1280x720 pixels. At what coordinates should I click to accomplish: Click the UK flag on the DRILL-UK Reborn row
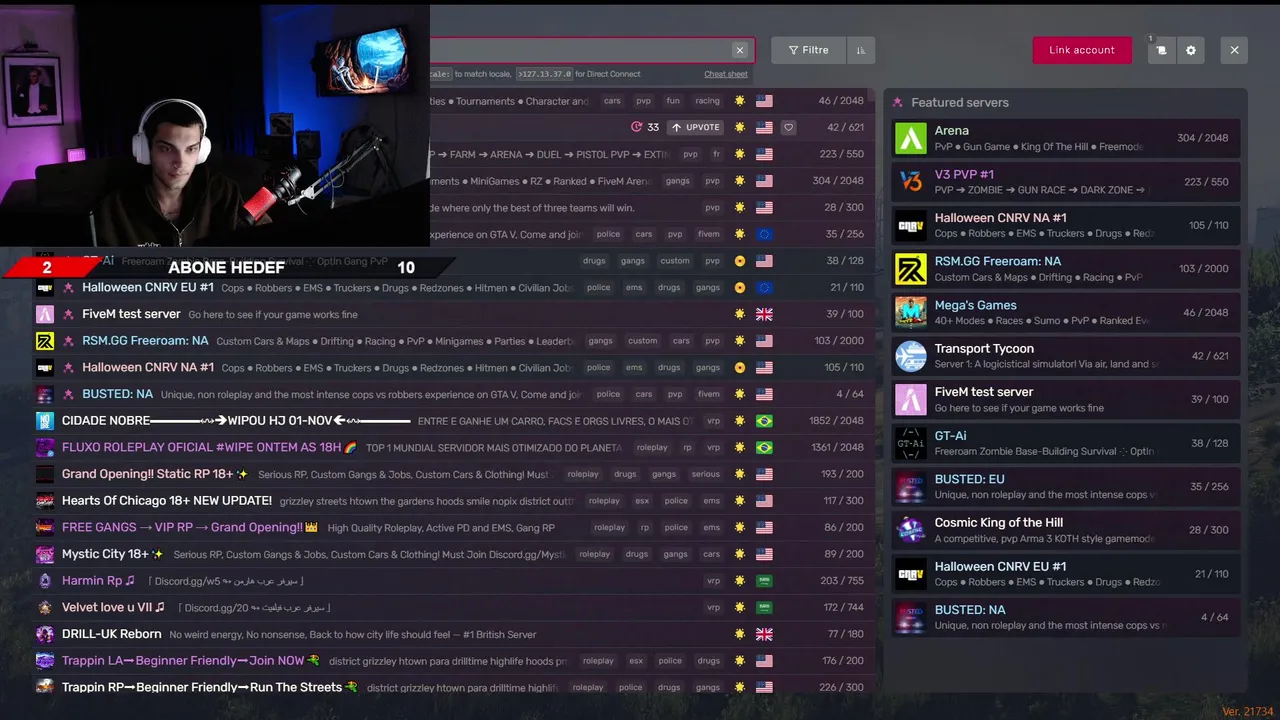pyautogui.click(x=764, y=634)
